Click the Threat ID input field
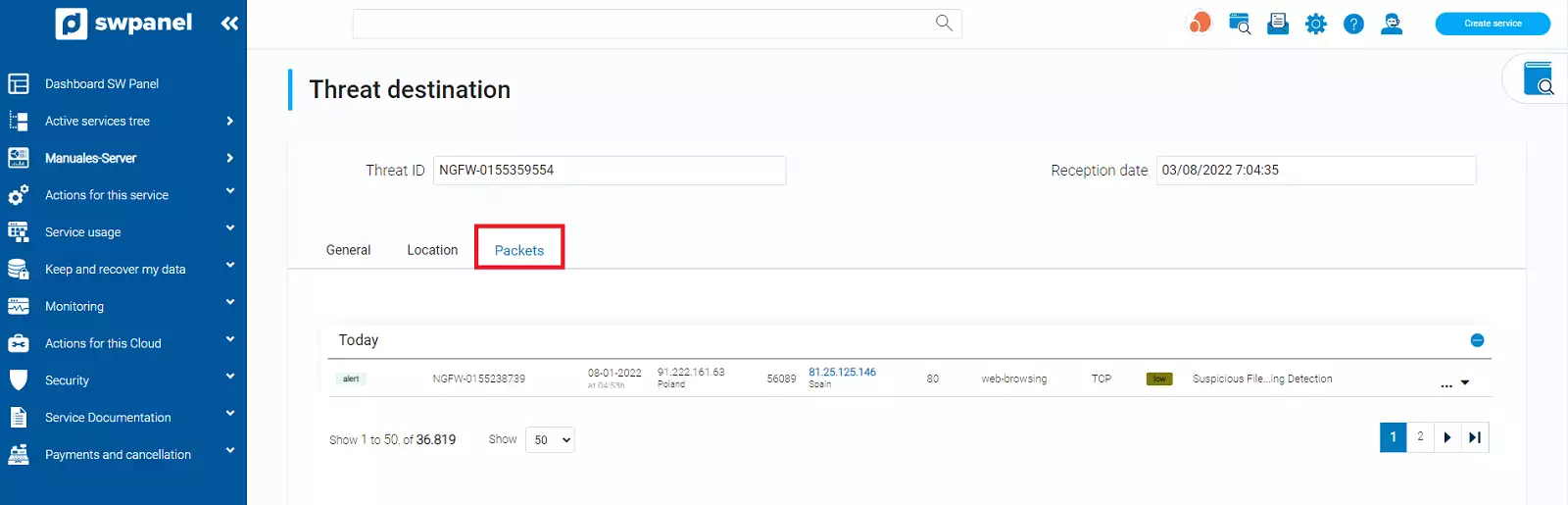Image resolution: width=1568 pixels, height=505 pixels. (609, 170)
